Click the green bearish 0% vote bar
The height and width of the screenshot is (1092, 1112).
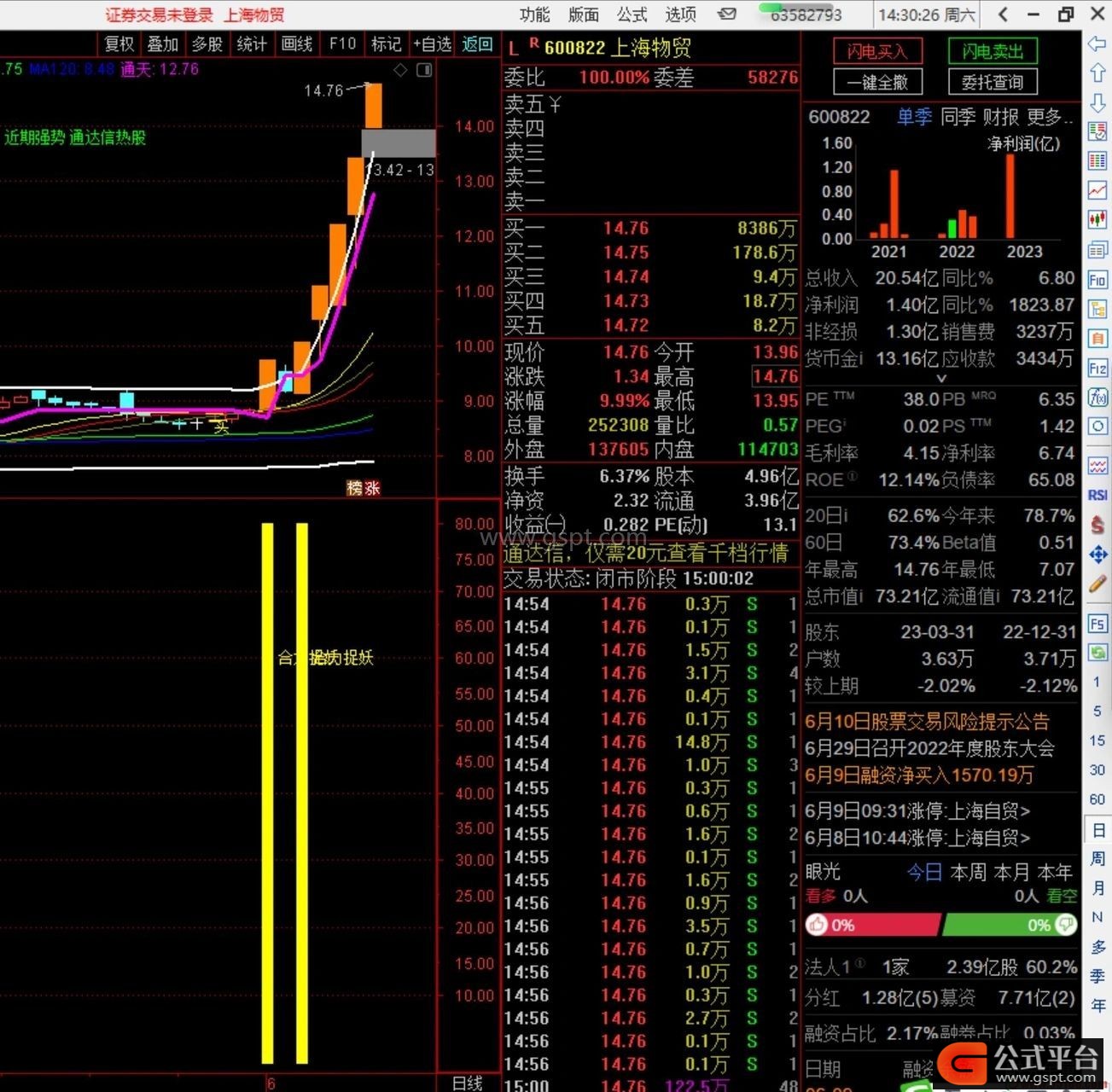click(1010, 925)
